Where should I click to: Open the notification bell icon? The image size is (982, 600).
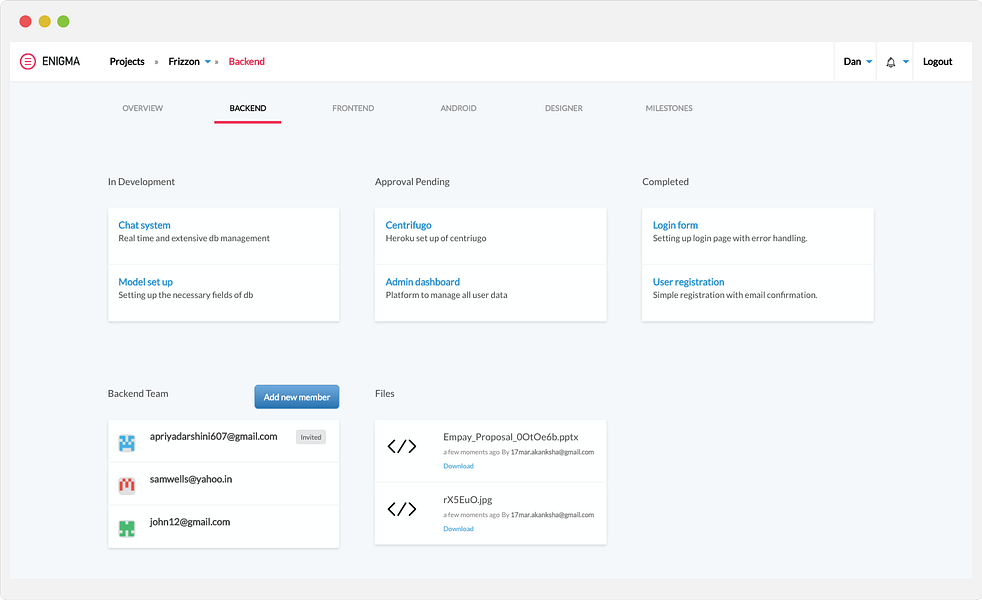pos(891,62)
